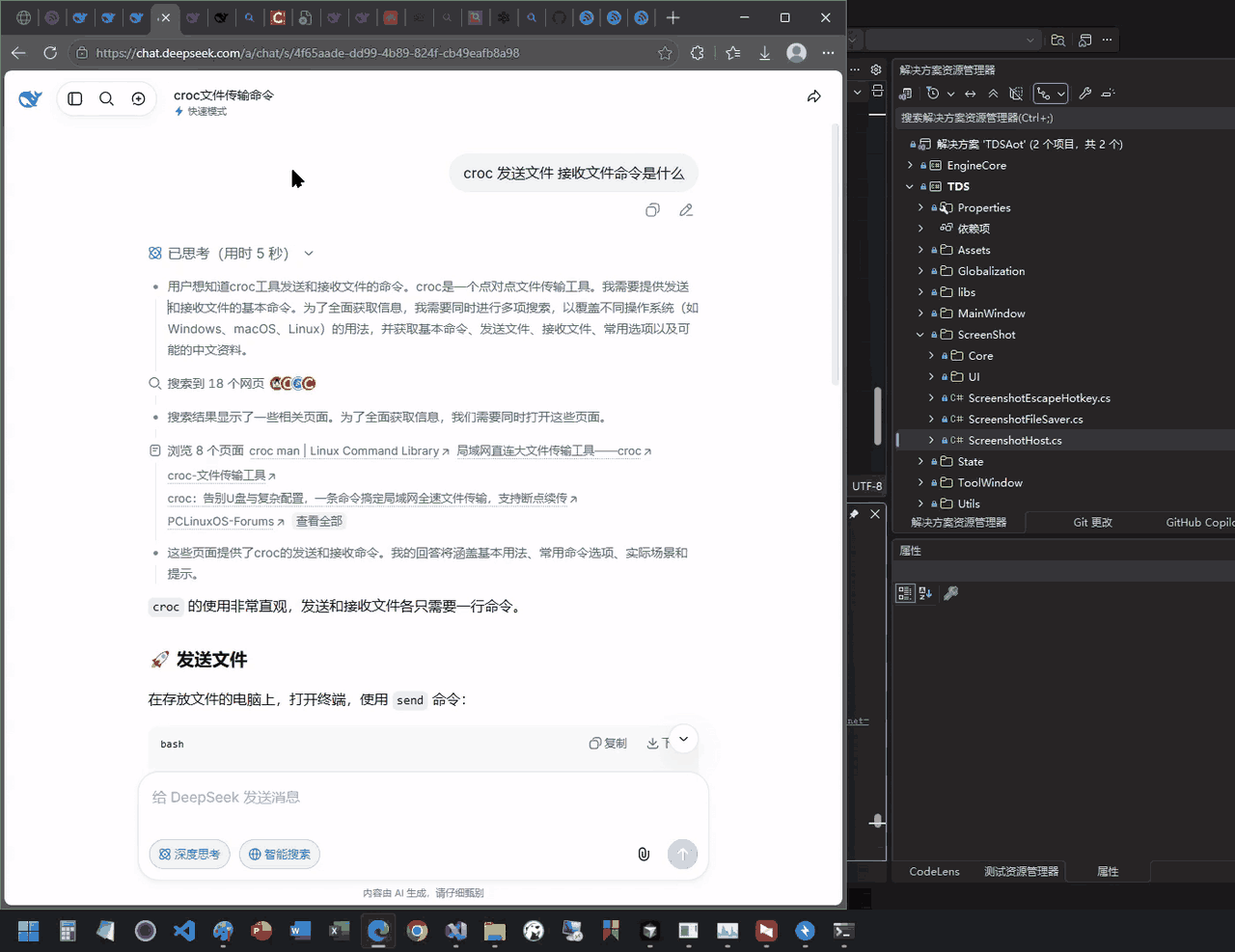Click preview selected items icon in Solution Explorer

[1108, 94]
